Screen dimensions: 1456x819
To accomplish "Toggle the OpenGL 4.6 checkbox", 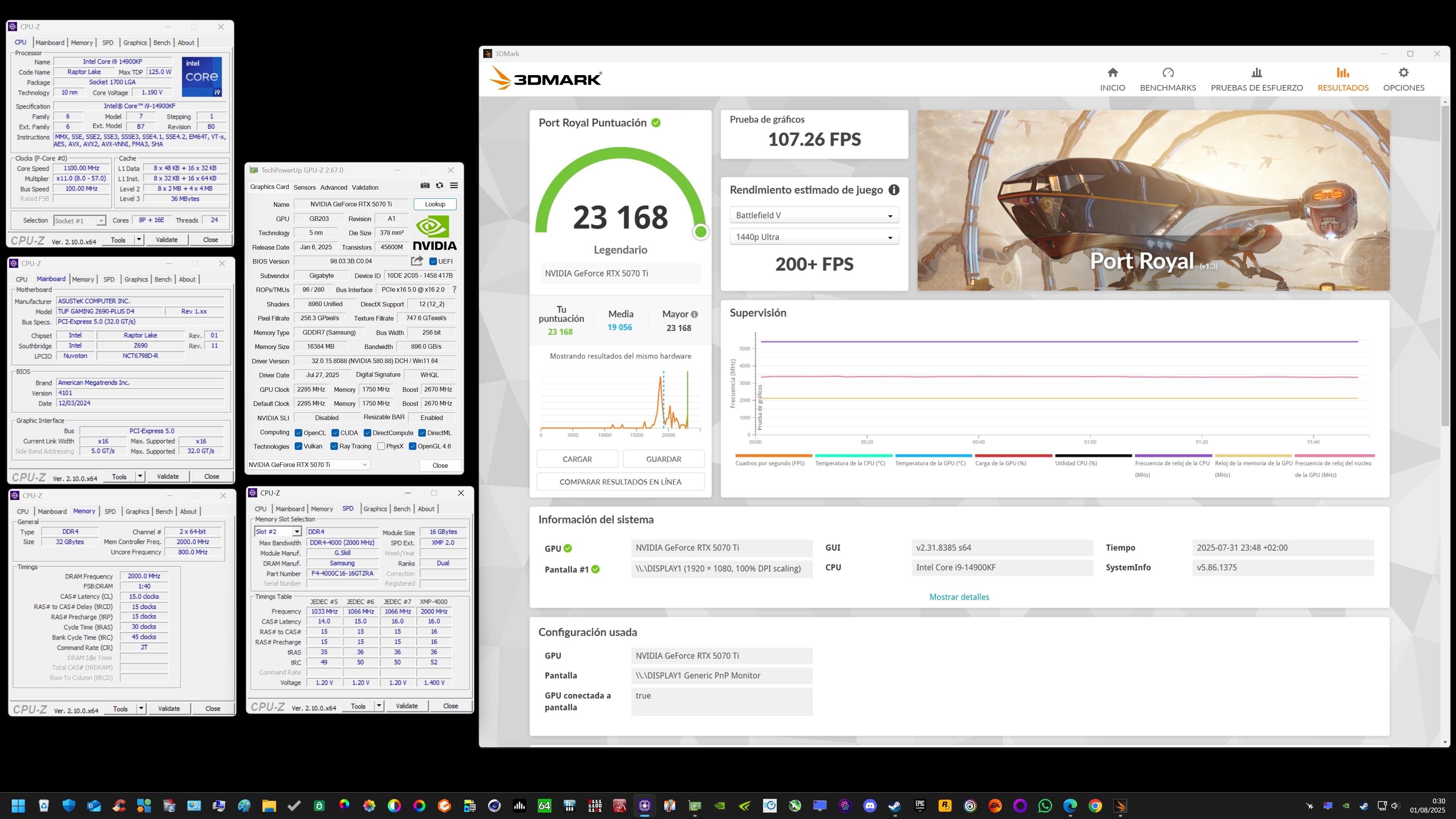I will (x=413, y=446).
